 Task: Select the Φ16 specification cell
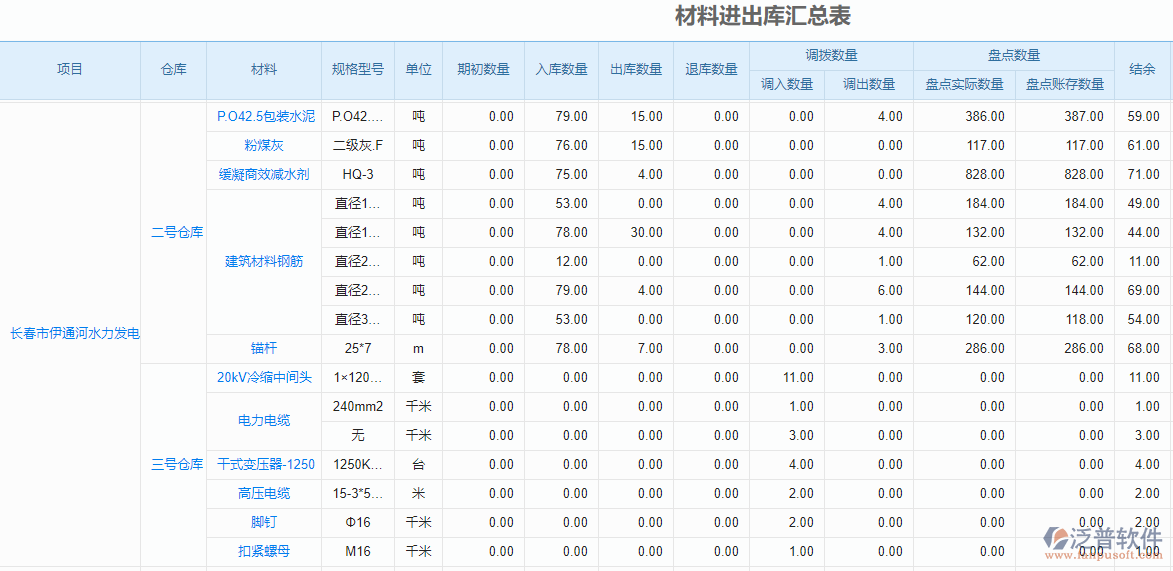(x=358, y=522)
